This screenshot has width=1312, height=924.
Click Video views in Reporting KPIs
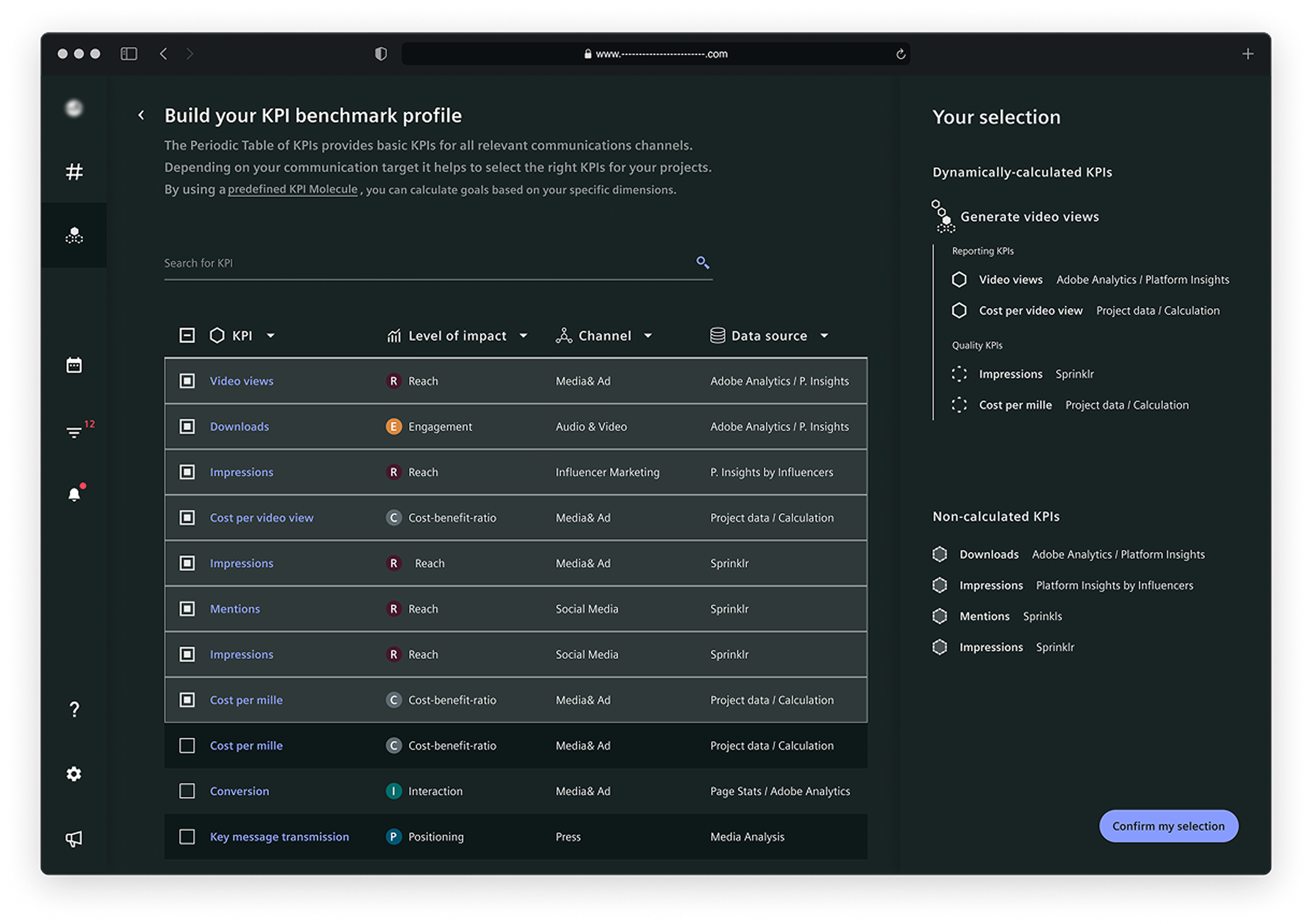(1011, 279)
